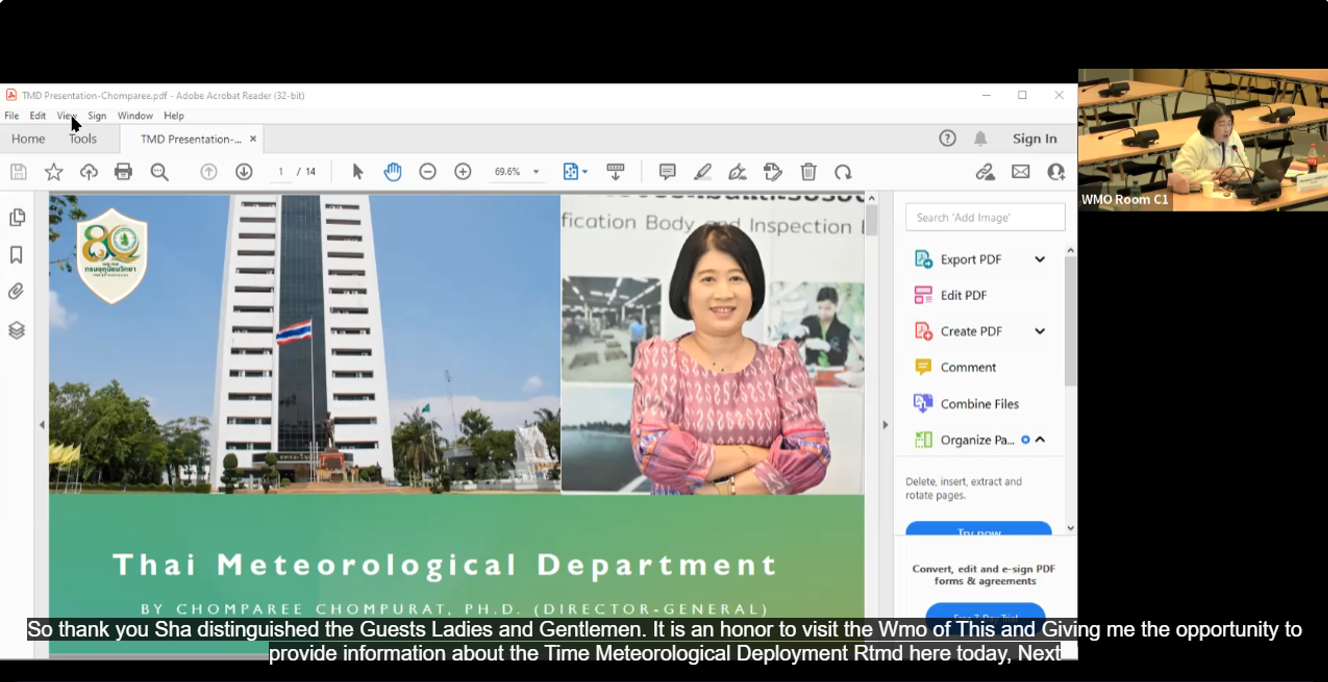Select the Hand pan tool
The width and height of the screenshot is (1328, 682).
pyautogui.click(x=392, y=172)
